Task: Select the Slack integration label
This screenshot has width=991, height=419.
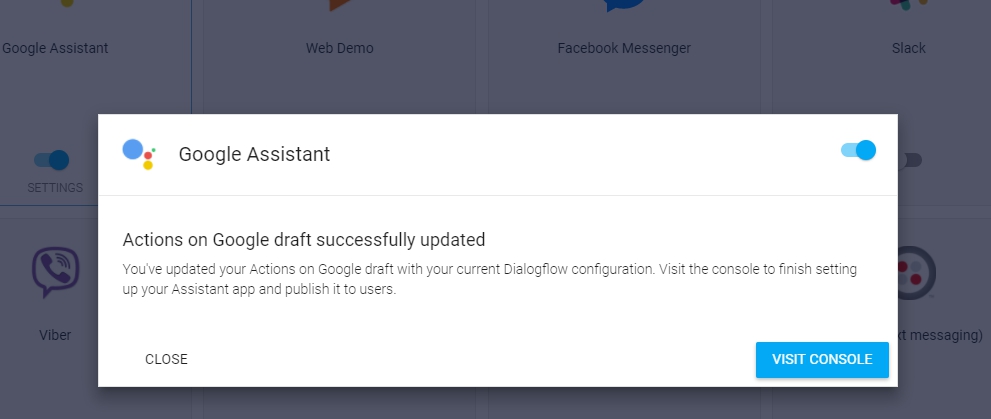Action: (x=908, y=48)
